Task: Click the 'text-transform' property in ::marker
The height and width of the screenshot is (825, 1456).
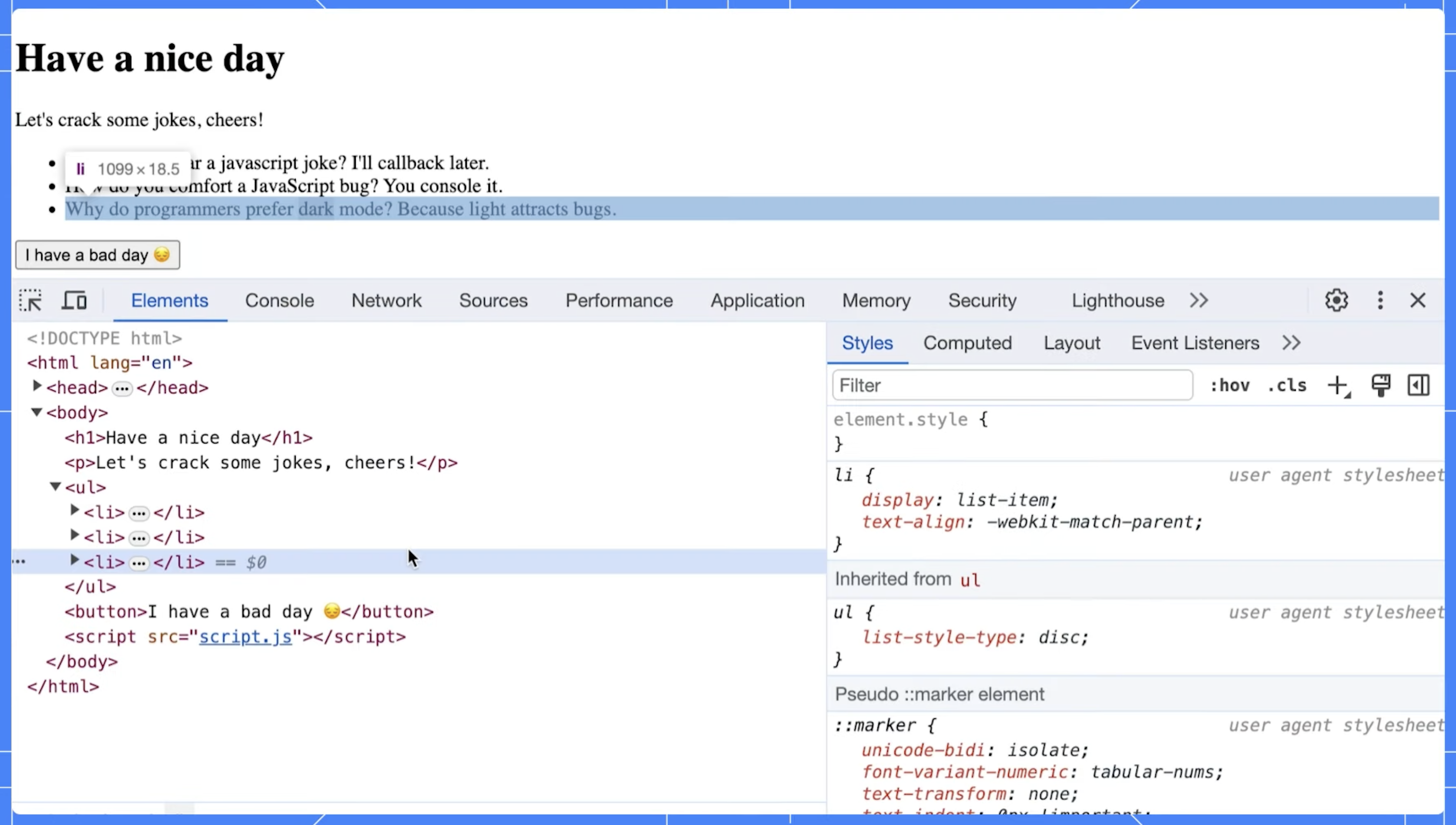Action: (x=934, y=795)
